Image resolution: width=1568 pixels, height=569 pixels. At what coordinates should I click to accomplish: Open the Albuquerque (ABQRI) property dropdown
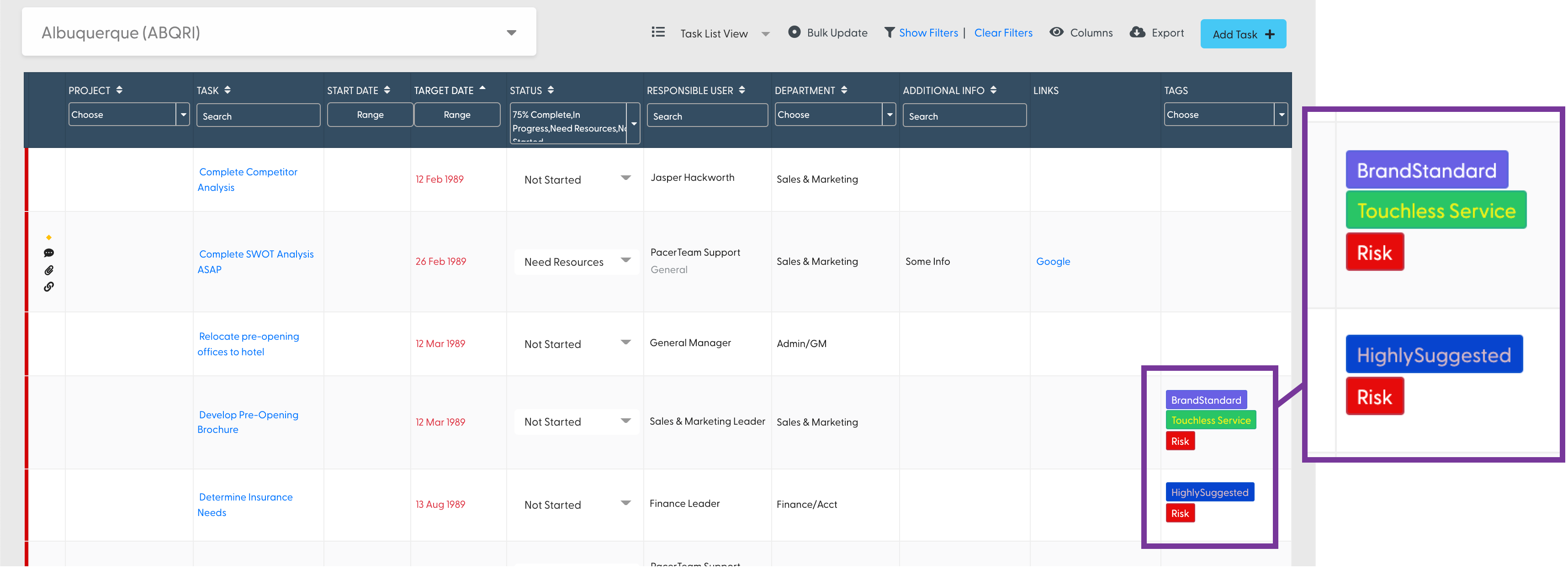point(279,32)
